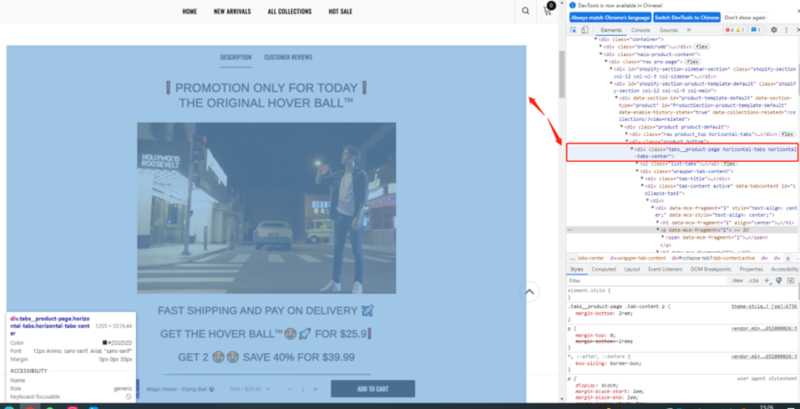This screenshot has width=800, height=409.
Task: Toggle the device toolbar icon in DevTools
Action: [x=586, y=30]
